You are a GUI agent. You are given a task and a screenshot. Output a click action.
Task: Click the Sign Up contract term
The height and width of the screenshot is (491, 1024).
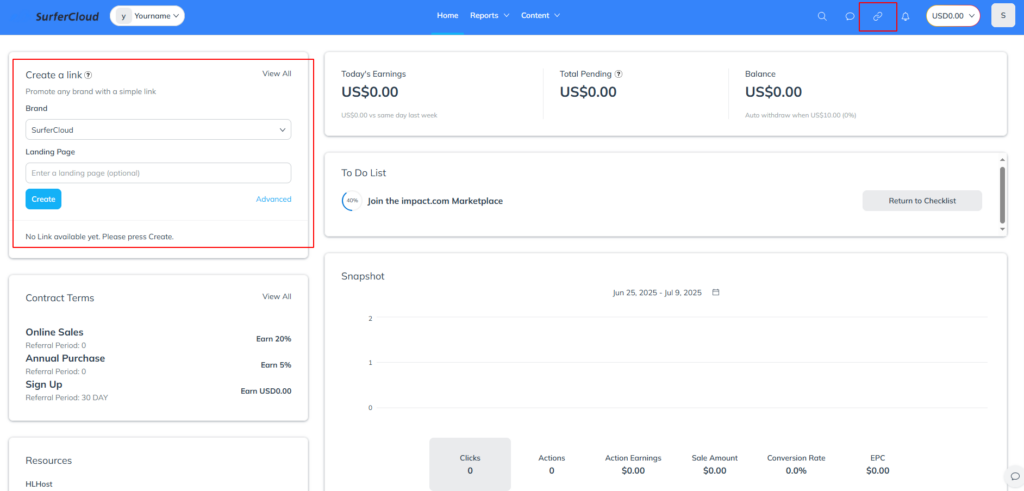[44, 385]
